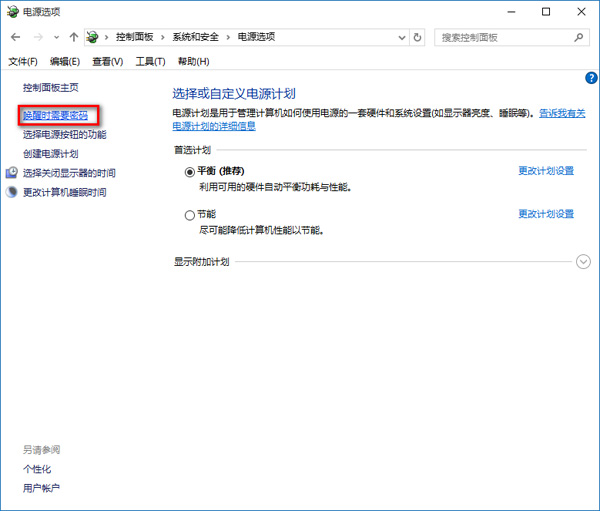Click the moon icon beside 更改计算机睡眠时间
This screenshot has height=511, width=600.
coord(12,192)
